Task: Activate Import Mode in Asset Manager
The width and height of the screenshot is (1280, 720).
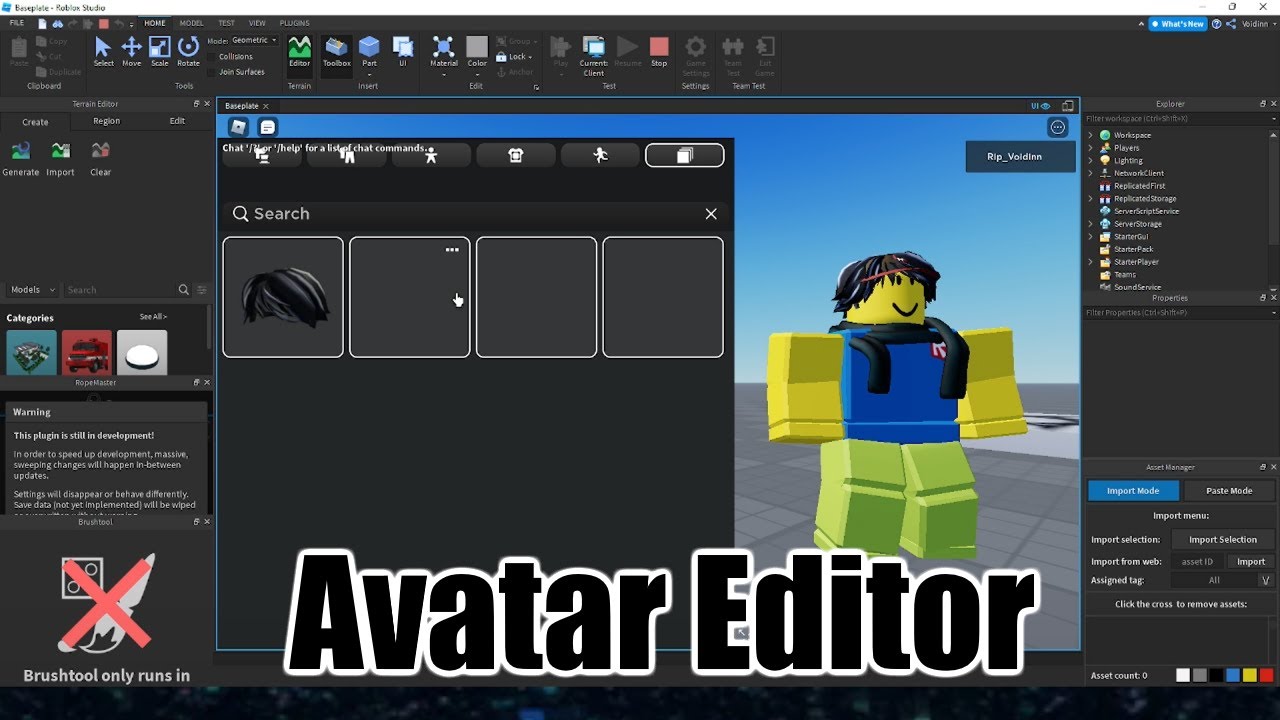Action: pyautogui.click(x=1133, y=491)
